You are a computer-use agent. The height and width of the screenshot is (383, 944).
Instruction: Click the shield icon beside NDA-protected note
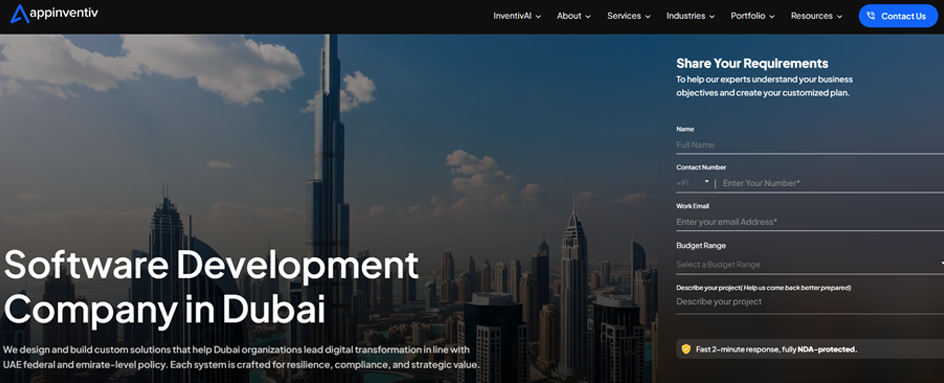(x=686, y=349)
